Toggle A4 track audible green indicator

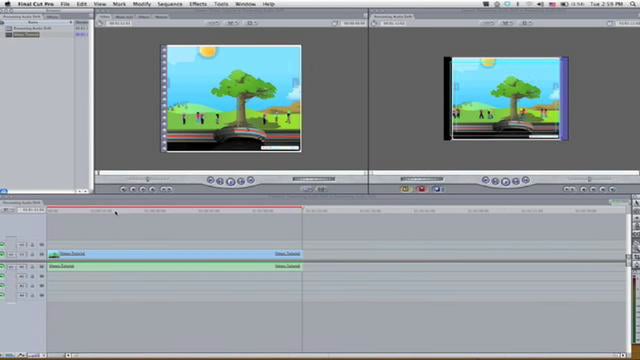click(x=2, y=295)
